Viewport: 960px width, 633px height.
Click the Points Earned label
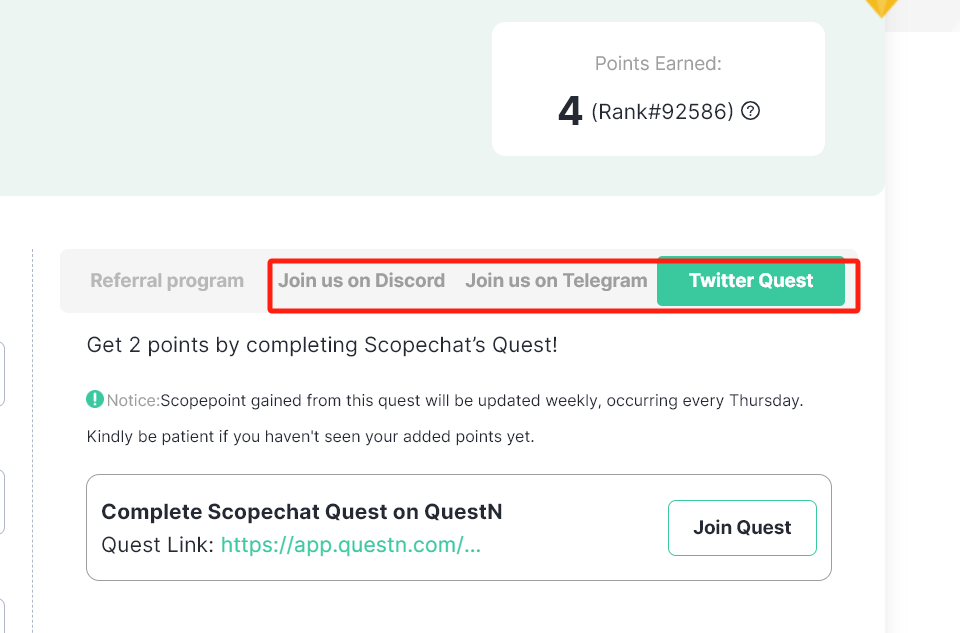(x=658, y=63)
